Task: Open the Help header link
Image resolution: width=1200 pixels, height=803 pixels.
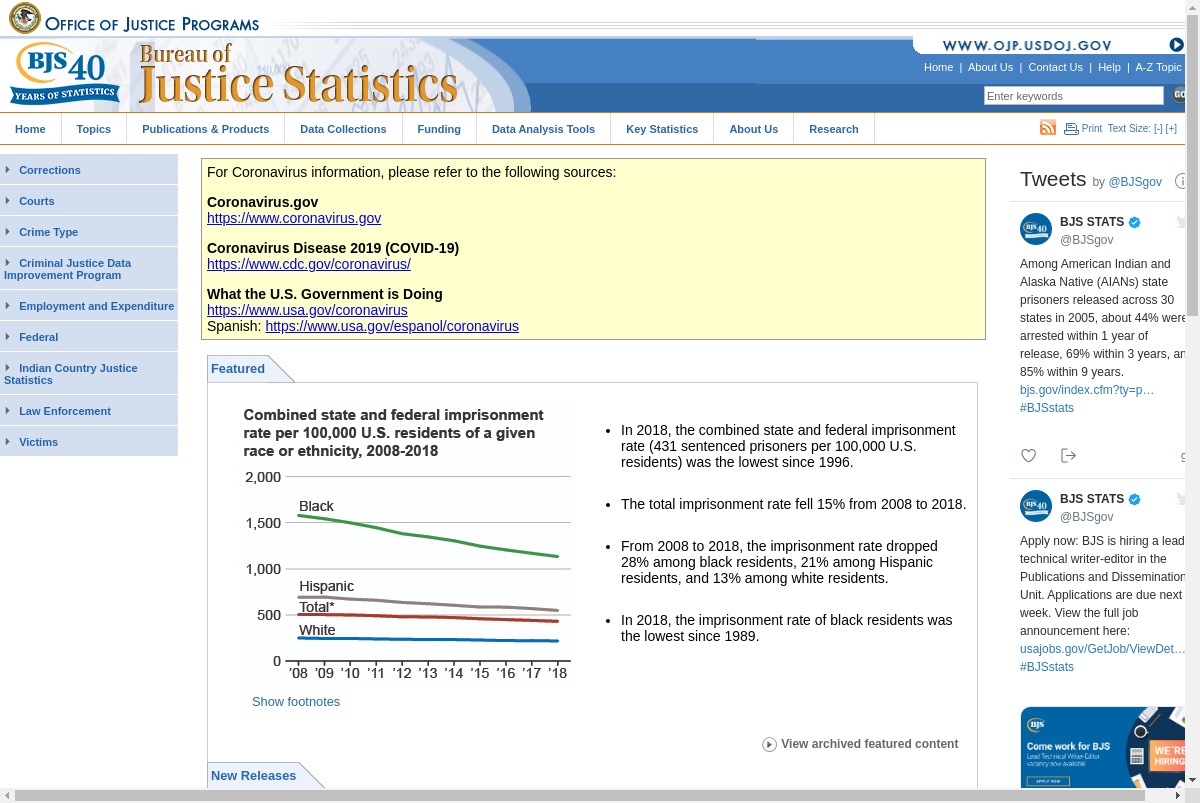Action: click(1109, 67)
